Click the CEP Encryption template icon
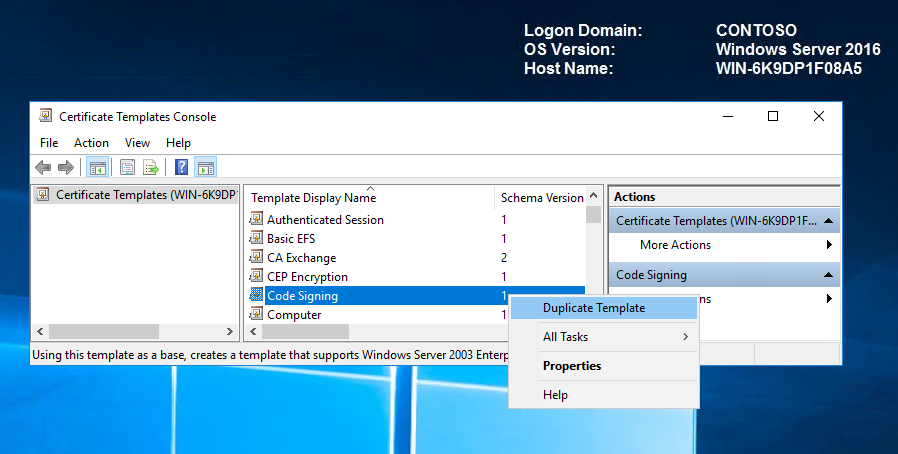Viewport: 898px width, 454px height. (x=256, y=276)
